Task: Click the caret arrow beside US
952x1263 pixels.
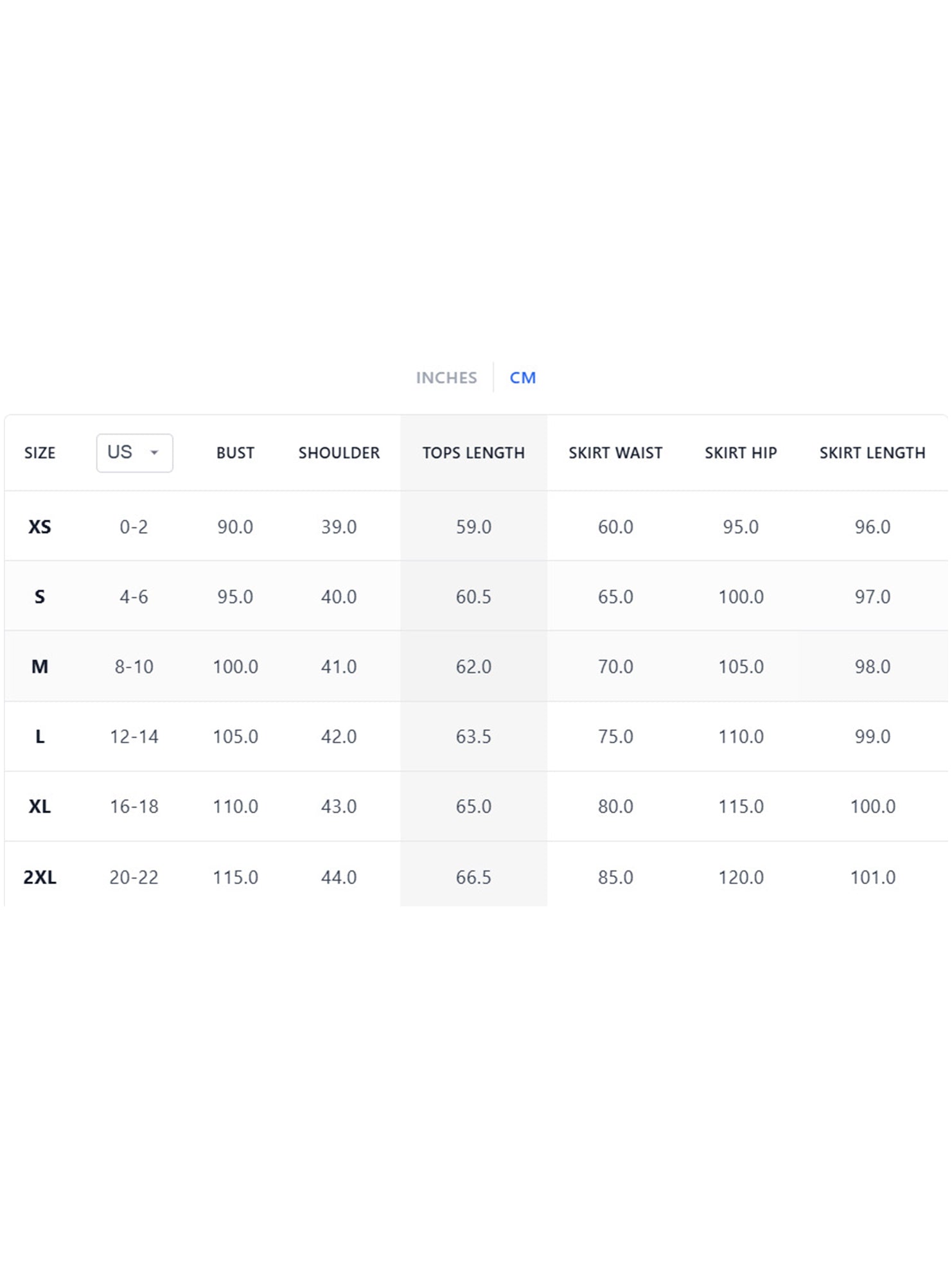Action: 154,453
